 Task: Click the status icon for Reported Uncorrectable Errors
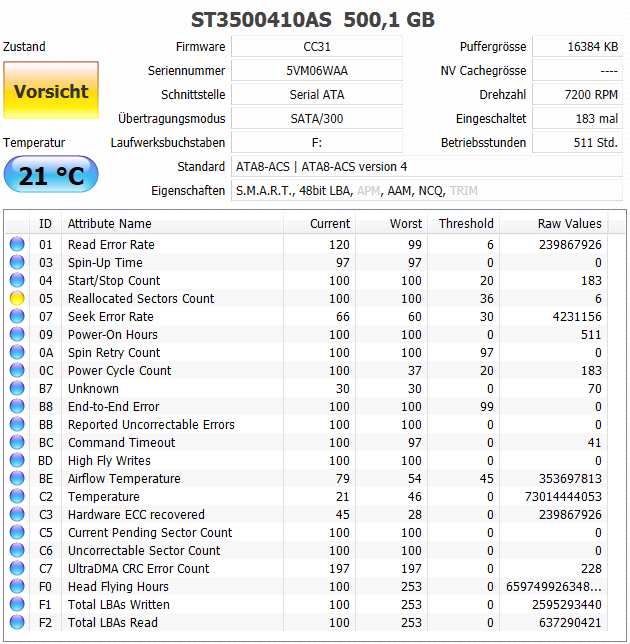tap(17, 425)
